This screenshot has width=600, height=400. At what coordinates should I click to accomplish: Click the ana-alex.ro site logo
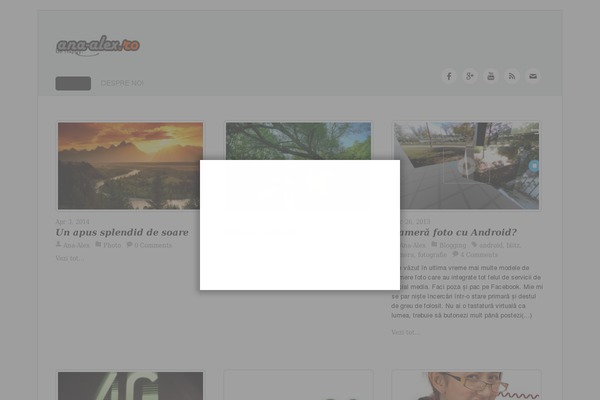pos(98,45)
